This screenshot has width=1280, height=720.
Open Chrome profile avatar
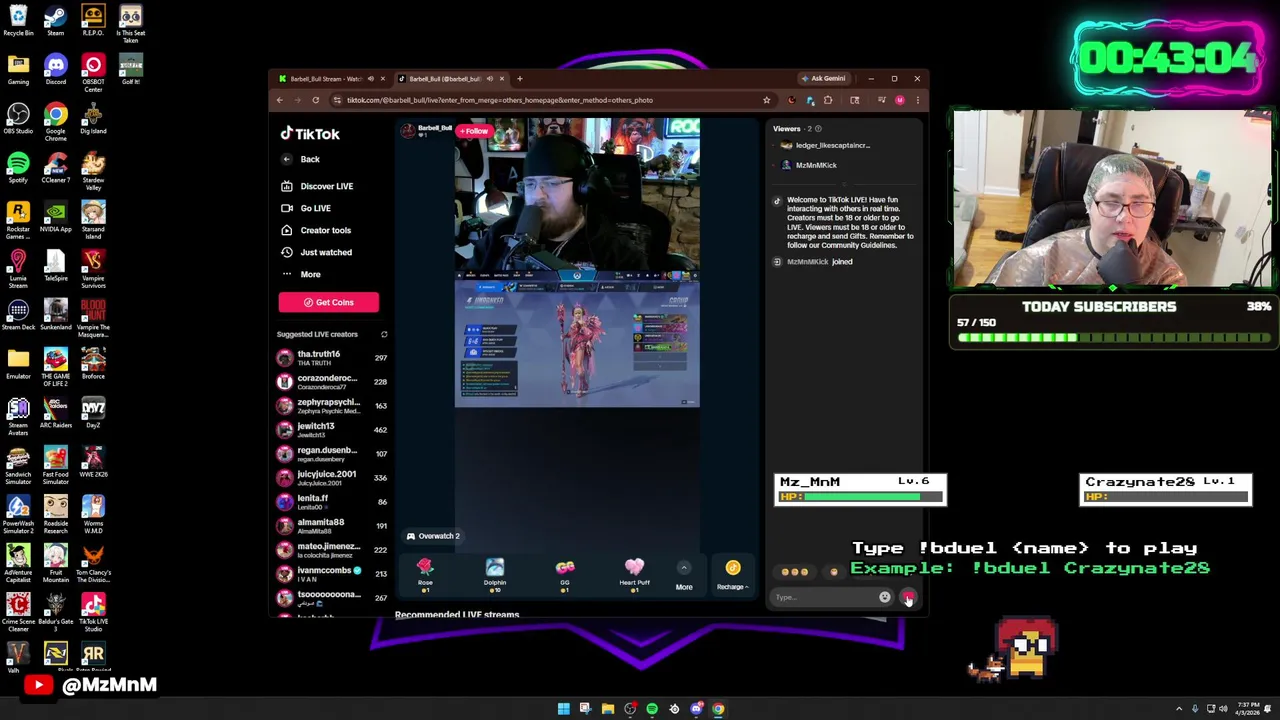899,100
